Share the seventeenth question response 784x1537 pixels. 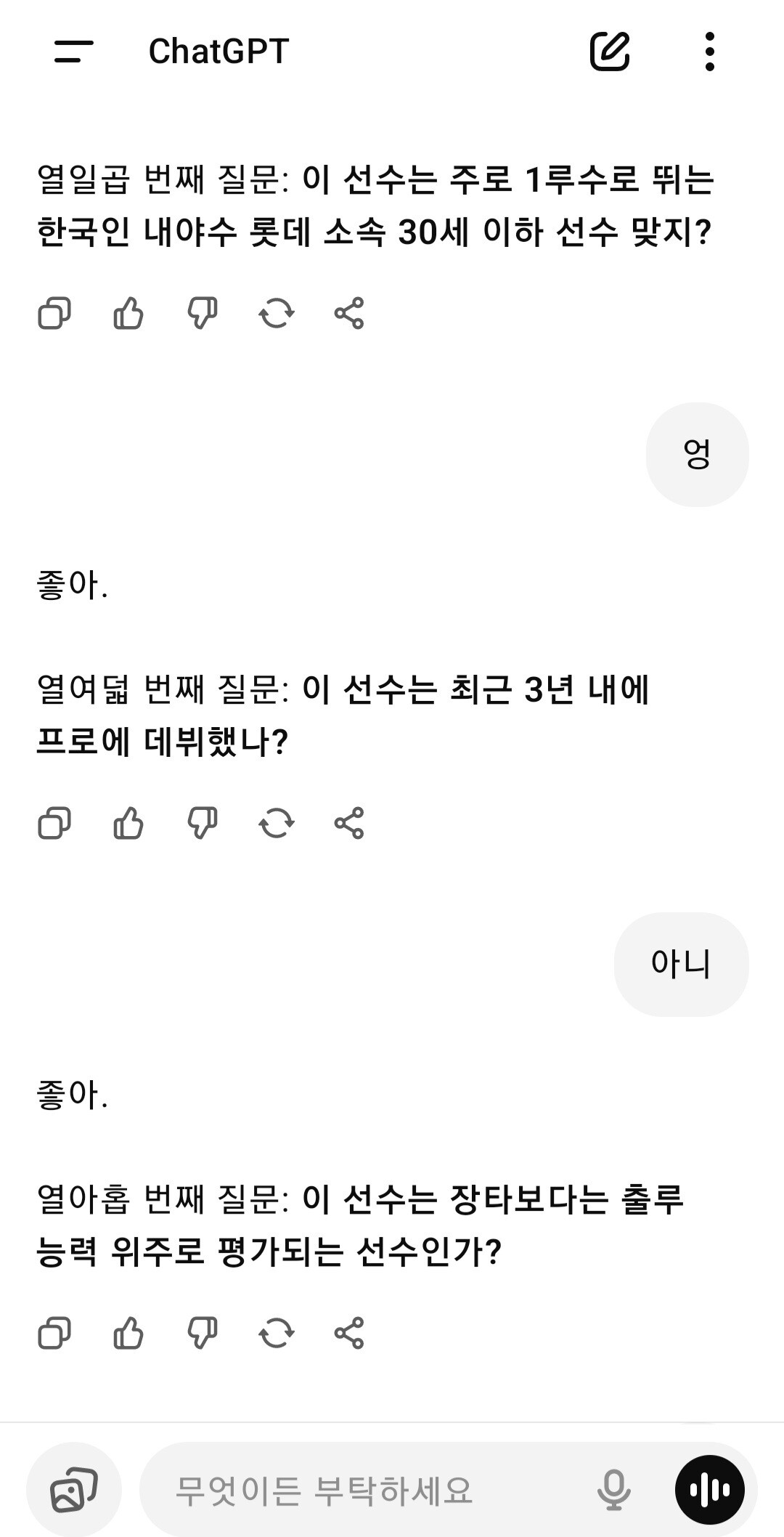pyautogui.click(x=349, y=314)
